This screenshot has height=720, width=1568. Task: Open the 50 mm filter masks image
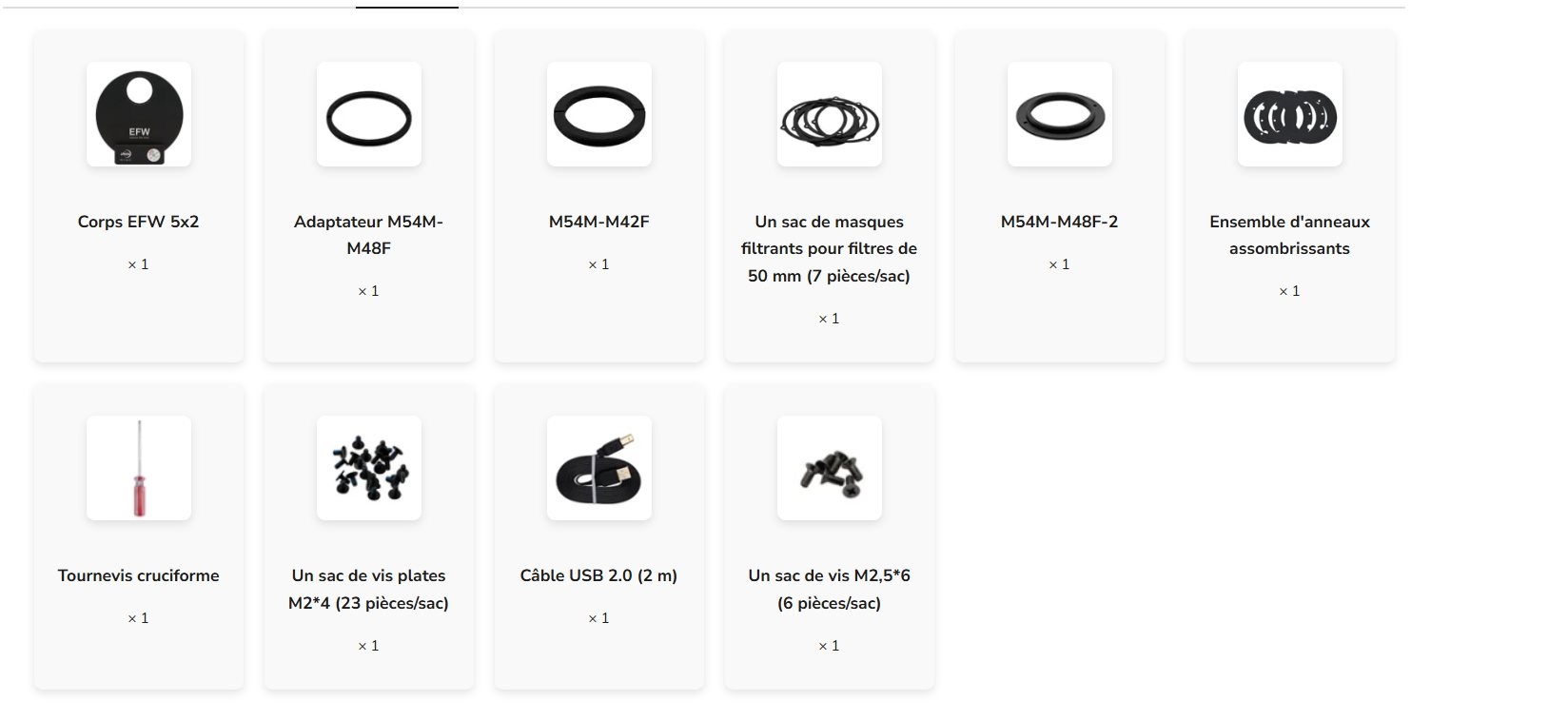pos(830,114)
